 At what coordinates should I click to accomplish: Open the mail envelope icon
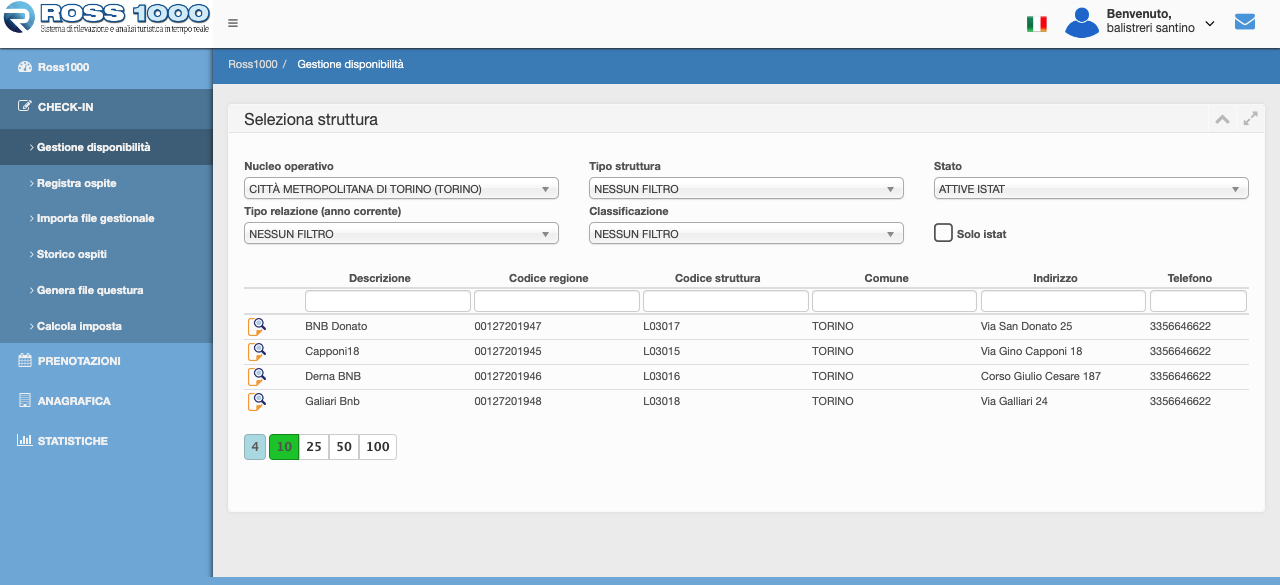click(x=1245, y=21)
